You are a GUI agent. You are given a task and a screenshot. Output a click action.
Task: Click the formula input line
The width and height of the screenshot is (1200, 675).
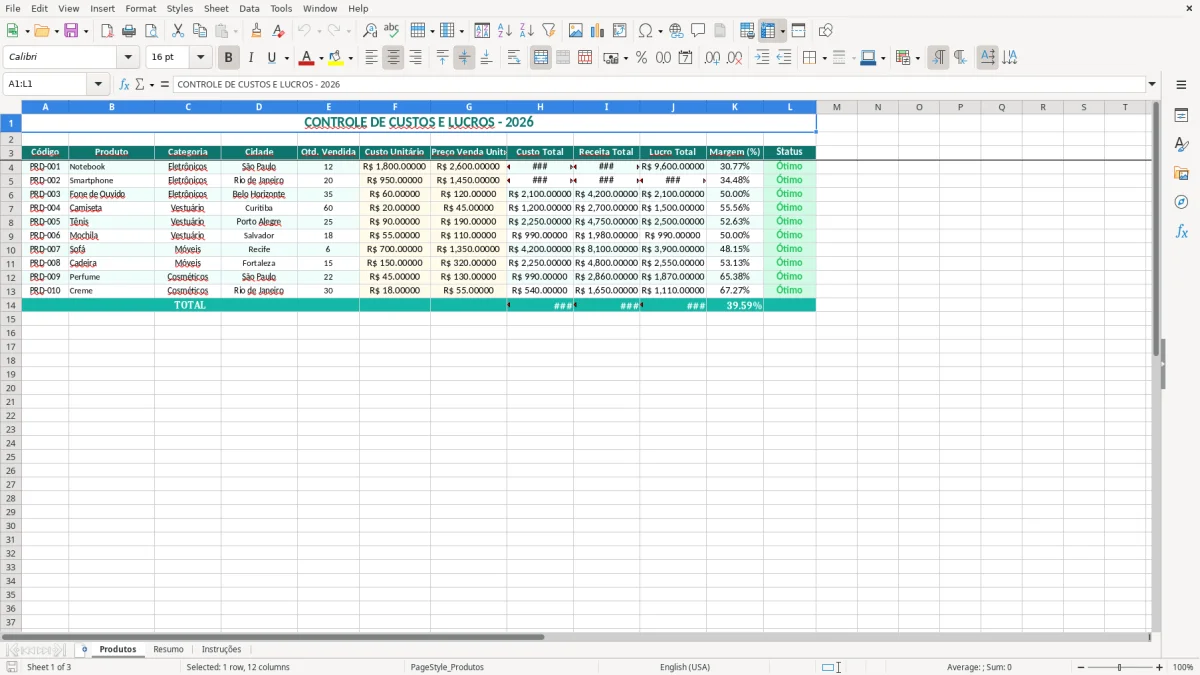click(x=659, y=84)
